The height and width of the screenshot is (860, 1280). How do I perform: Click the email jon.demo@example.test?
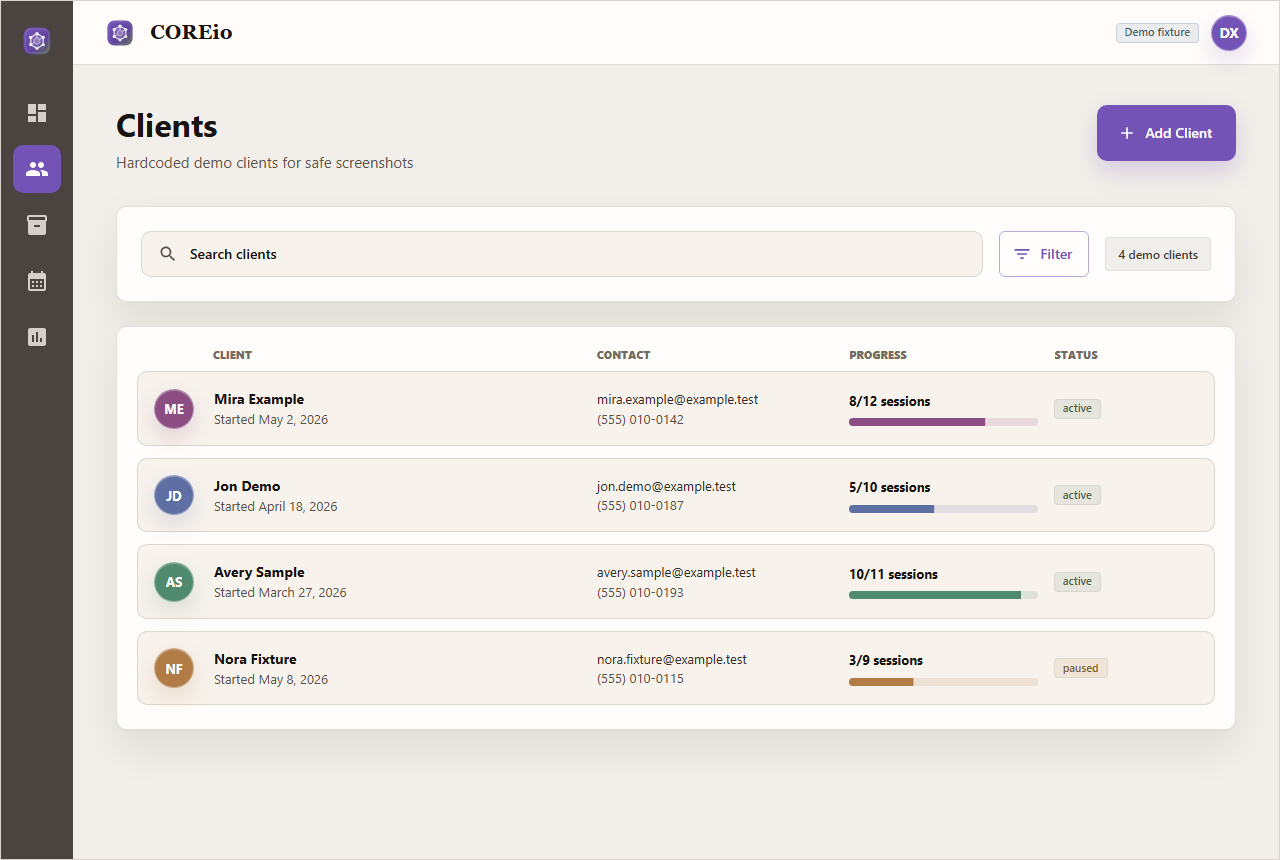pos(666,486)
